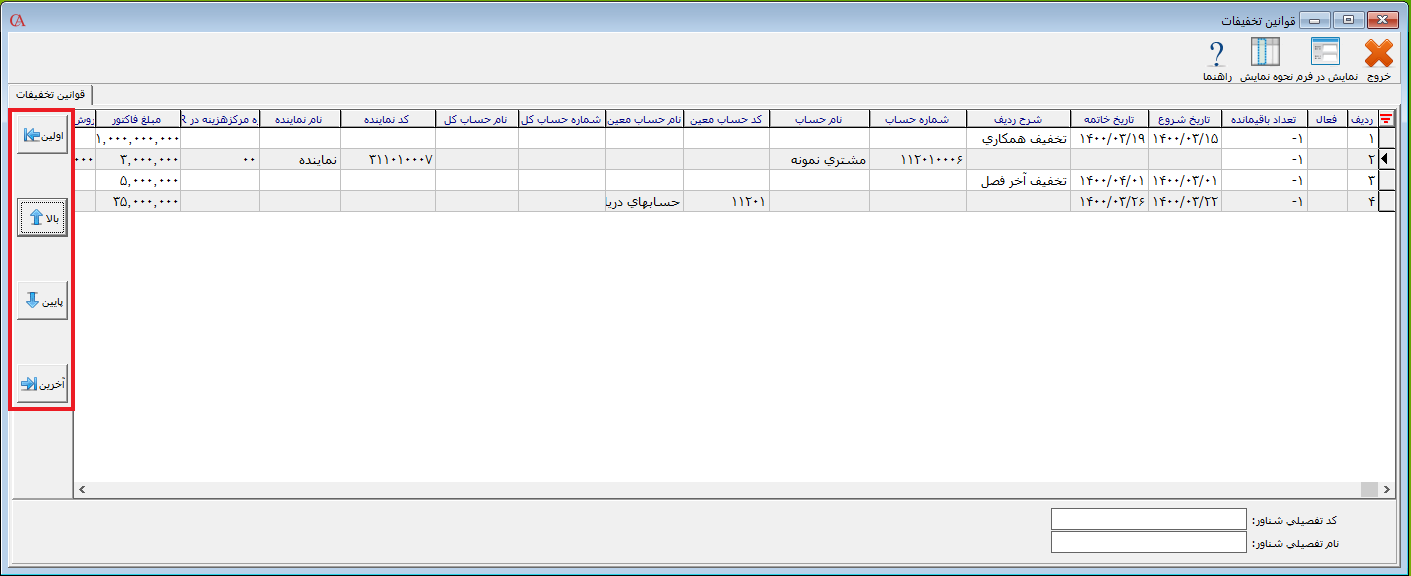The height and width of the screenshot is (576, 1411).
Task: Move down using the پایین arrow button
Action: pos(42,301)
